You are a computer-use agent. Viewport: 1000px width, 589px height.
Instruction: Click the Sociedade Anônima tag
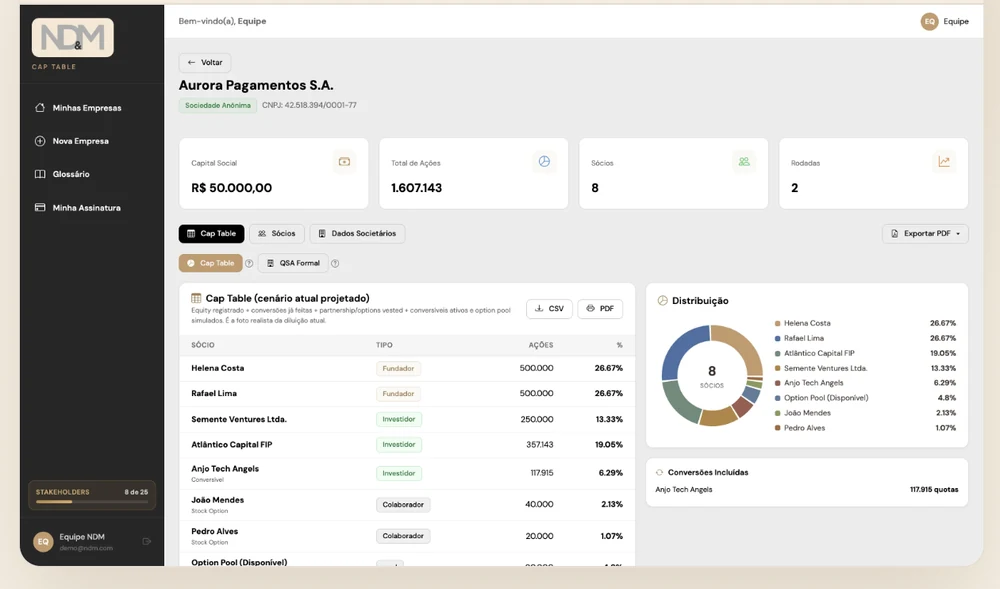pyautogui.click(x=217, y=105)
